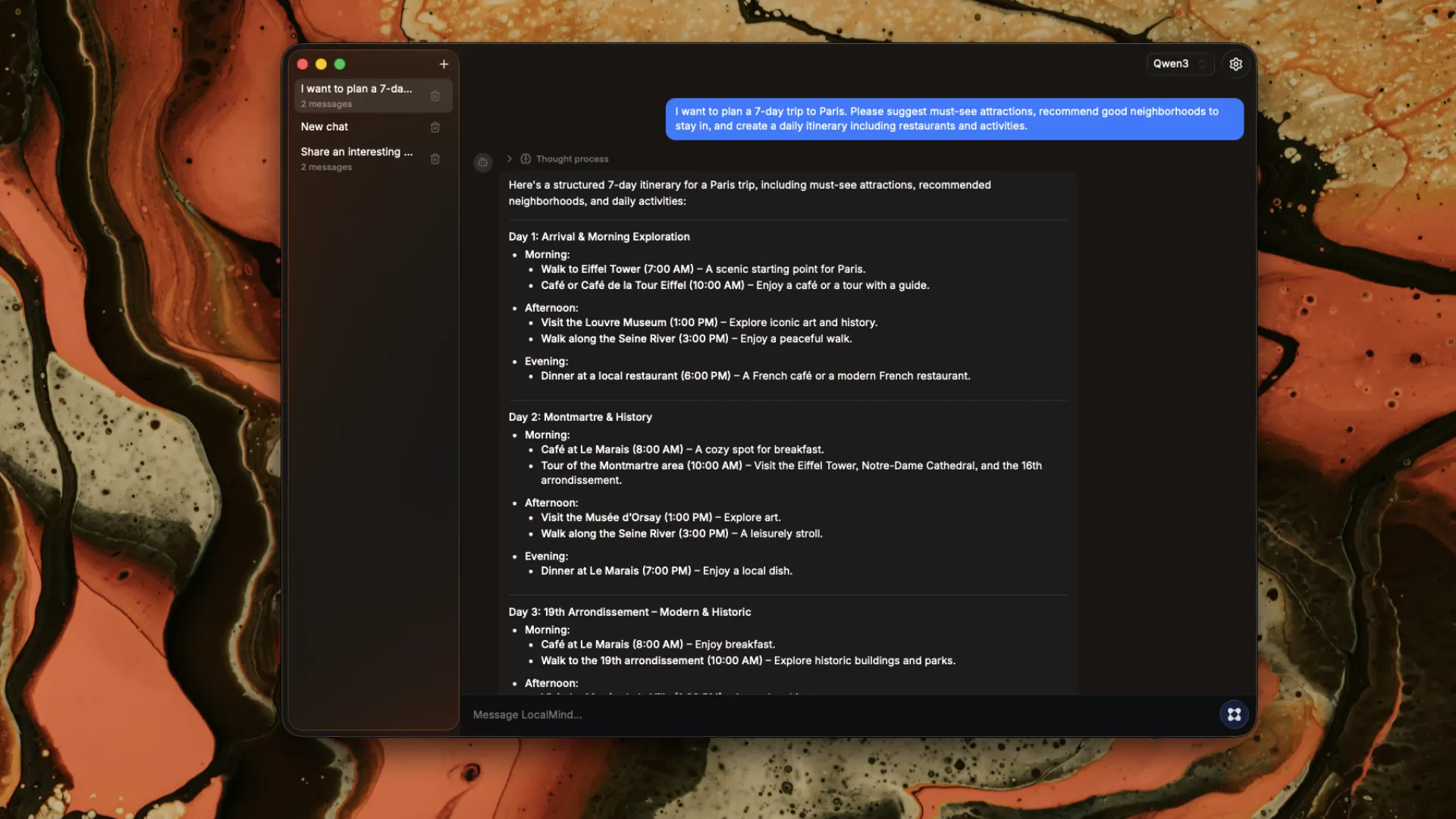The height and width of the screenshot is (819, 1456).
Task: Click the brain icon beside Thought process
Action: 526,159
